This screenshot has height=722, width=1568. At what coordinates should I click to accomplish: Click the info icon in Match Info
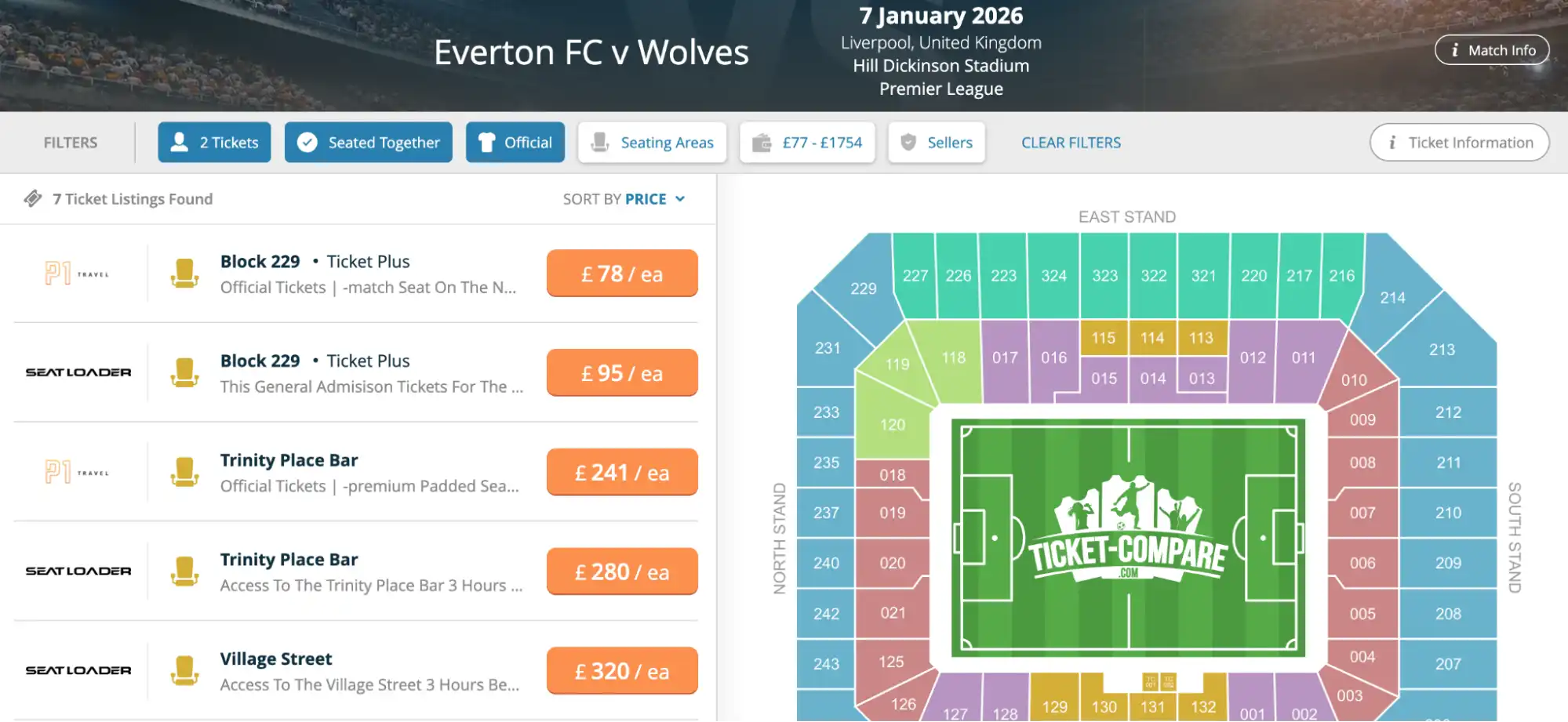click(1454, 50)
